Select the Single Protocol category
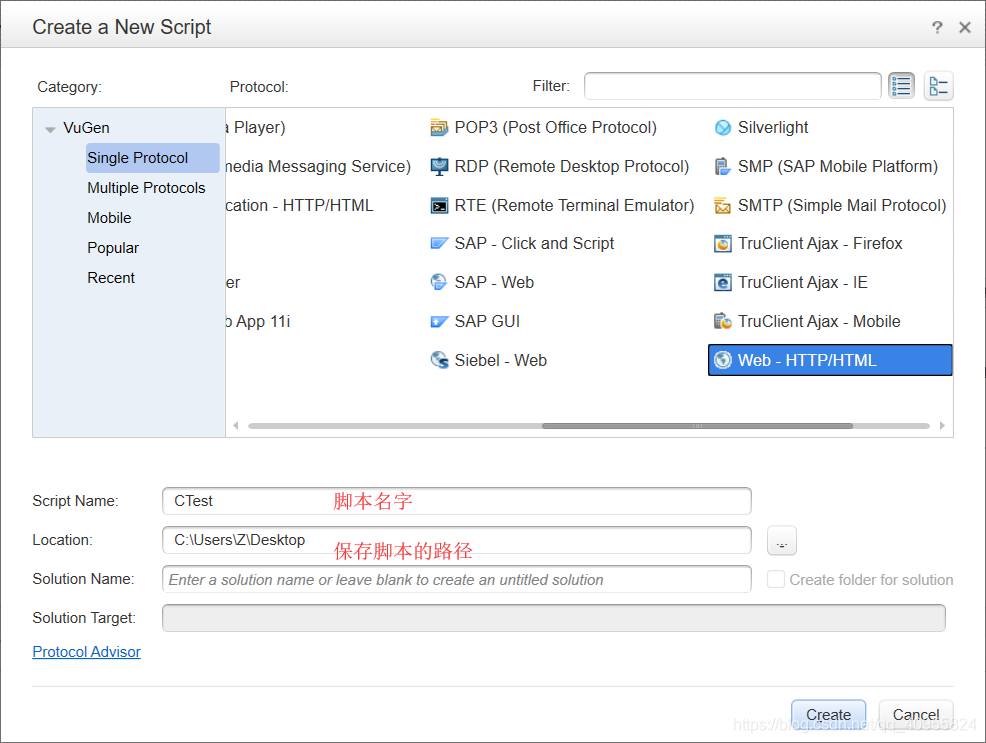The image size is (986, 743). click(x=153, y=158)
